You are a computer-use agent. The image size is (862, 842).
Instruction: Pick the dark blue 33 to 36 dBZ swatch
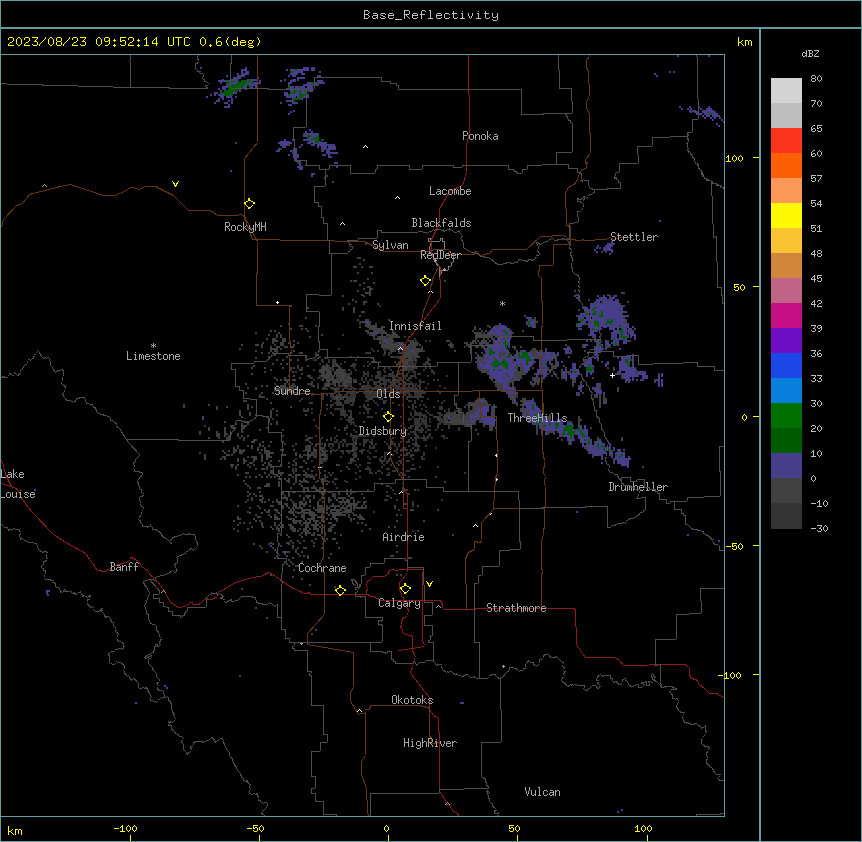pos(786,365)
